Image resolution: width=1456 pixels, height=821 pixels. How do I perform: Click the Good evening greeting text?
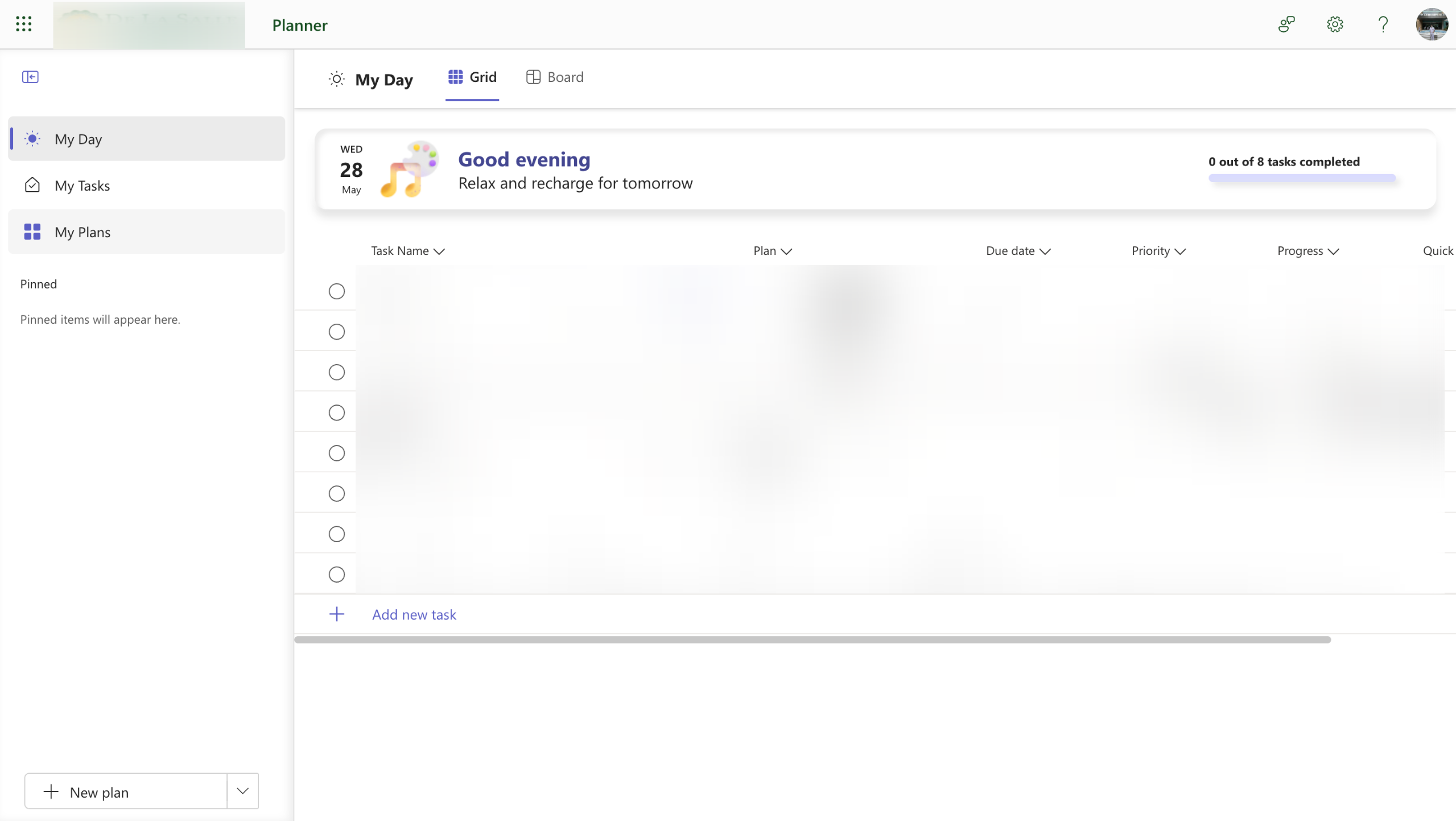point(524,159)
